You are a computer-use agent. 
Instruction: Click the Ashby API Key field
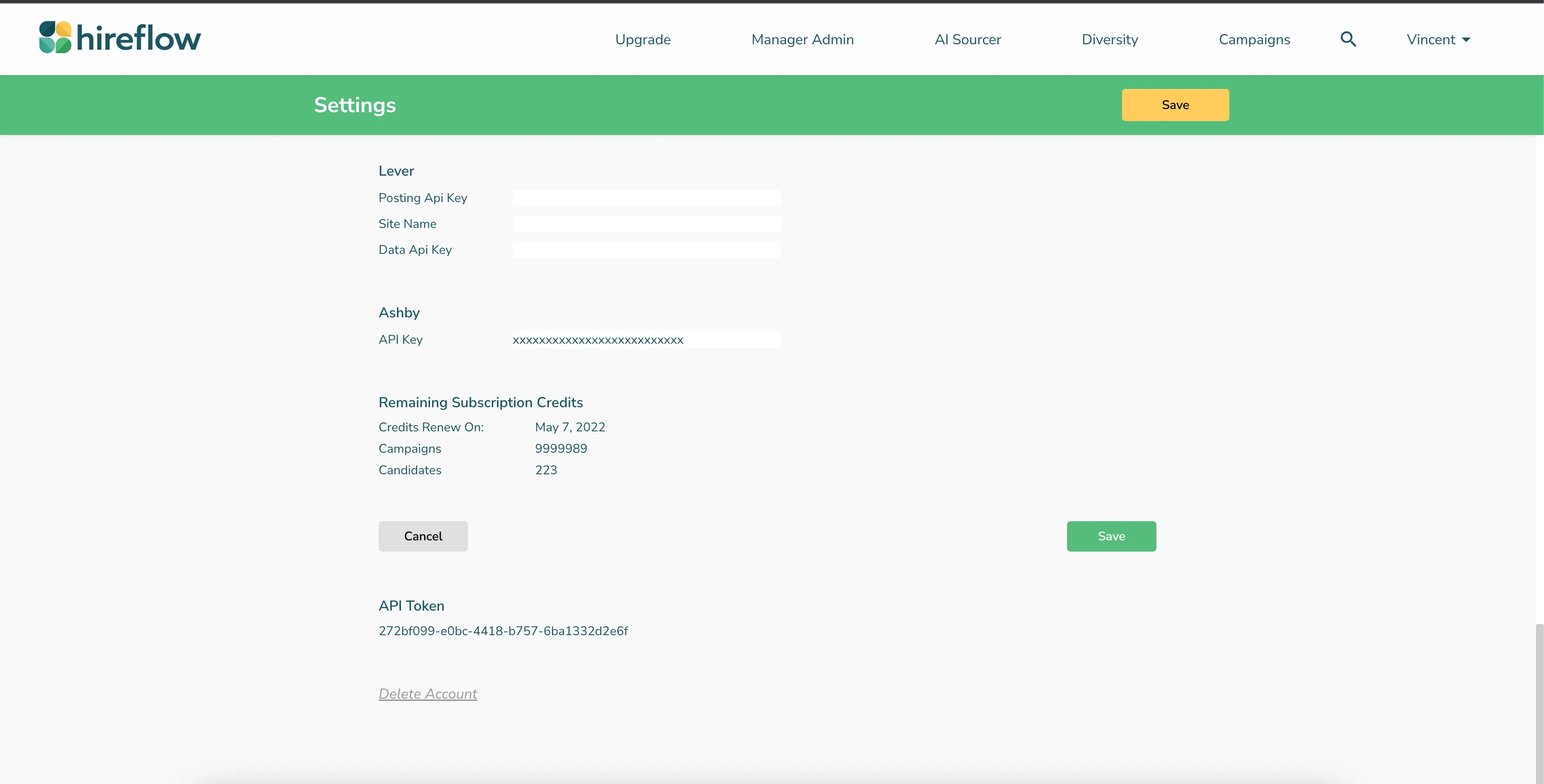tap(646, 340)
